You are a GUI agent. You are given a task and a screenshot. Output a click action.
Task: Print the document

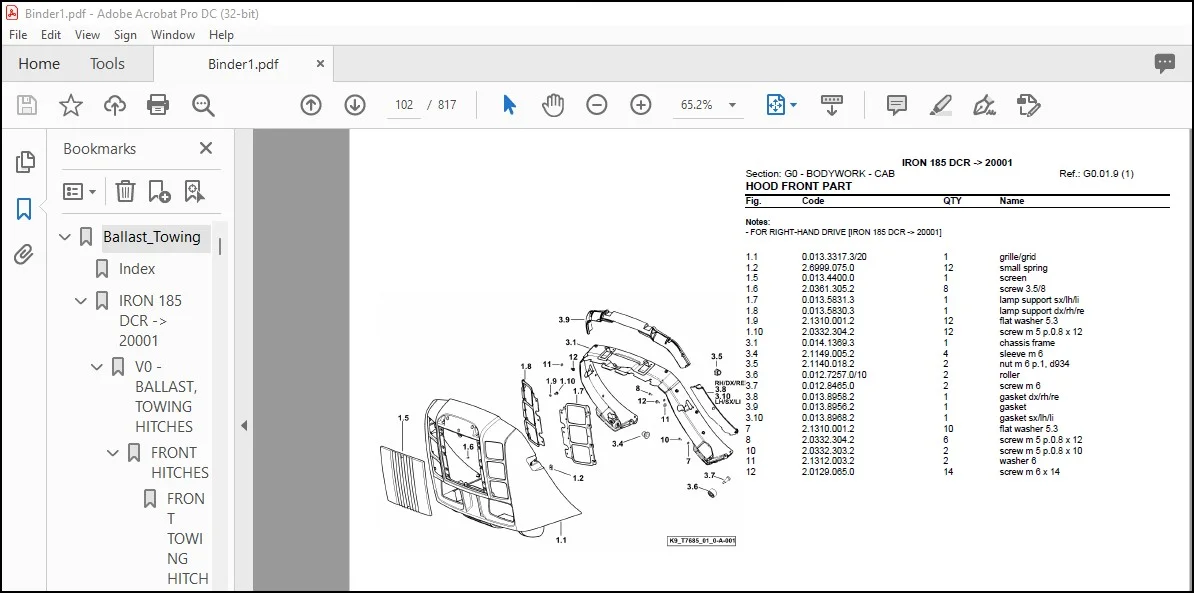pyautogui.click(x=158, y=105)
